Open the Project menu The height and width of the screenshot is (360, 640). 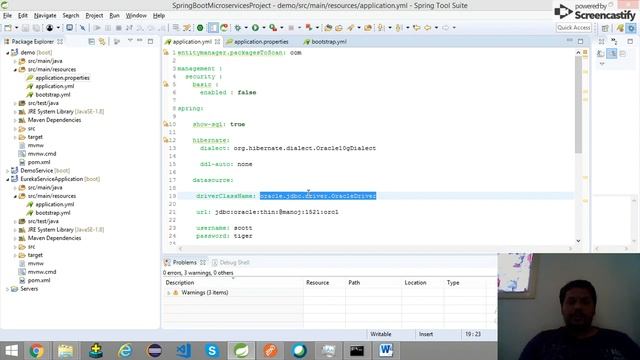pos(94,16)
